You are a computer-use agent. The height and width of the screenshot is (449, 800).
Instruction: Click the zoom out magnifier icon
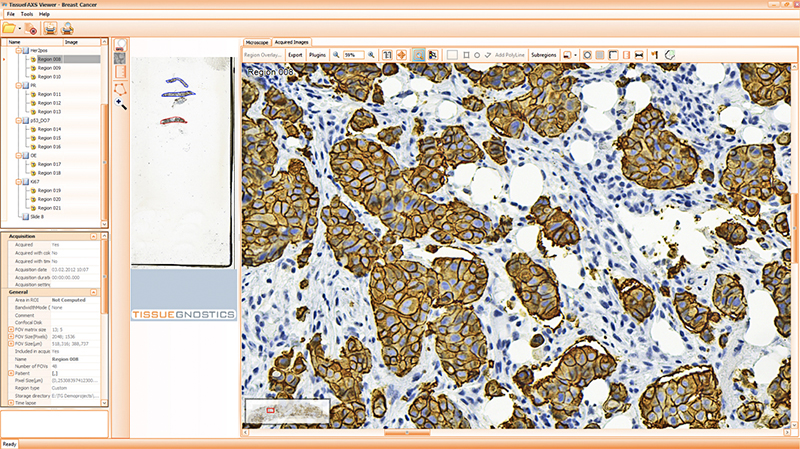point(336,54)
